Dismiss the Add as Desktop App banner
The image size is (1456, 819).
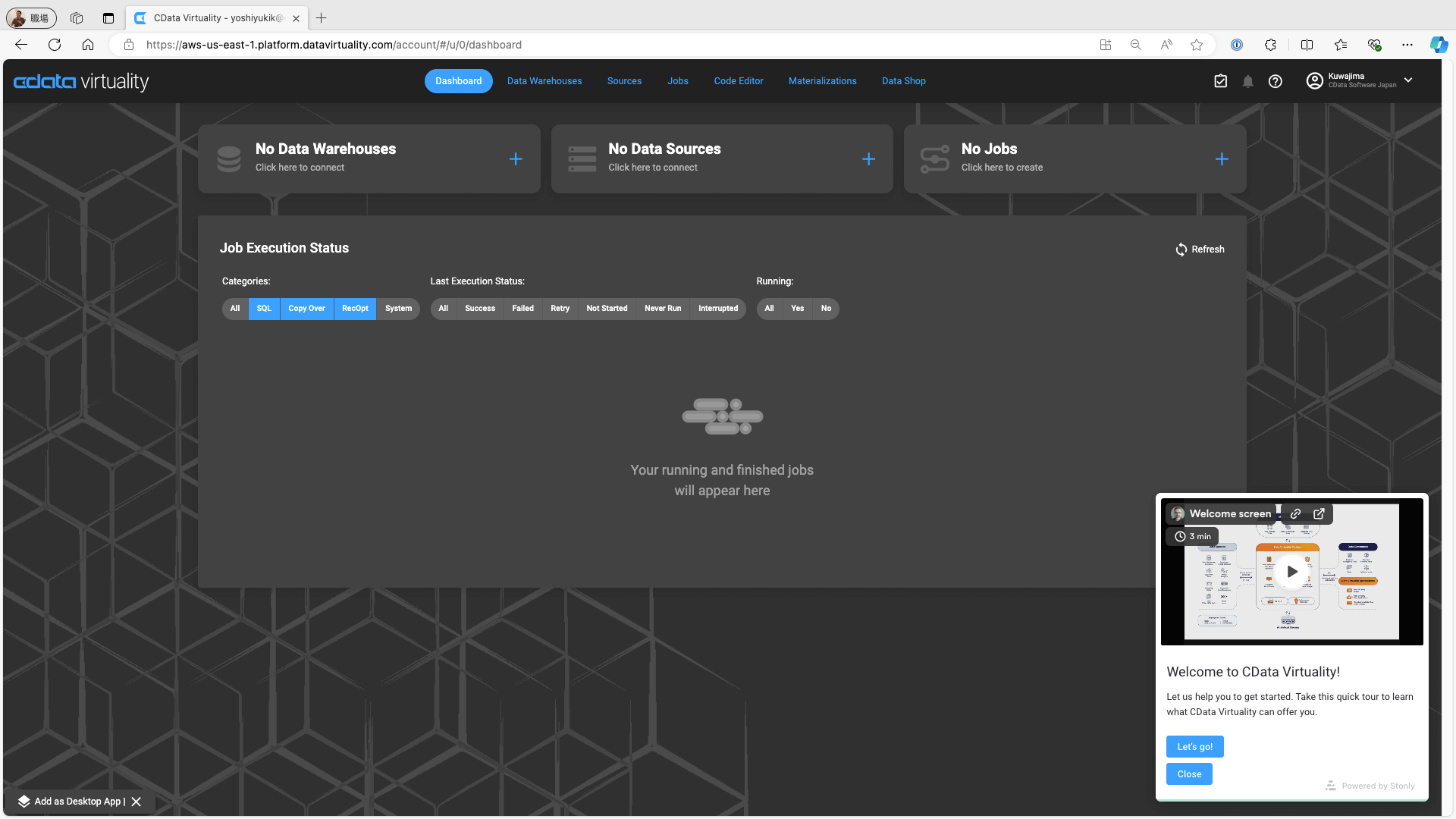136,802
